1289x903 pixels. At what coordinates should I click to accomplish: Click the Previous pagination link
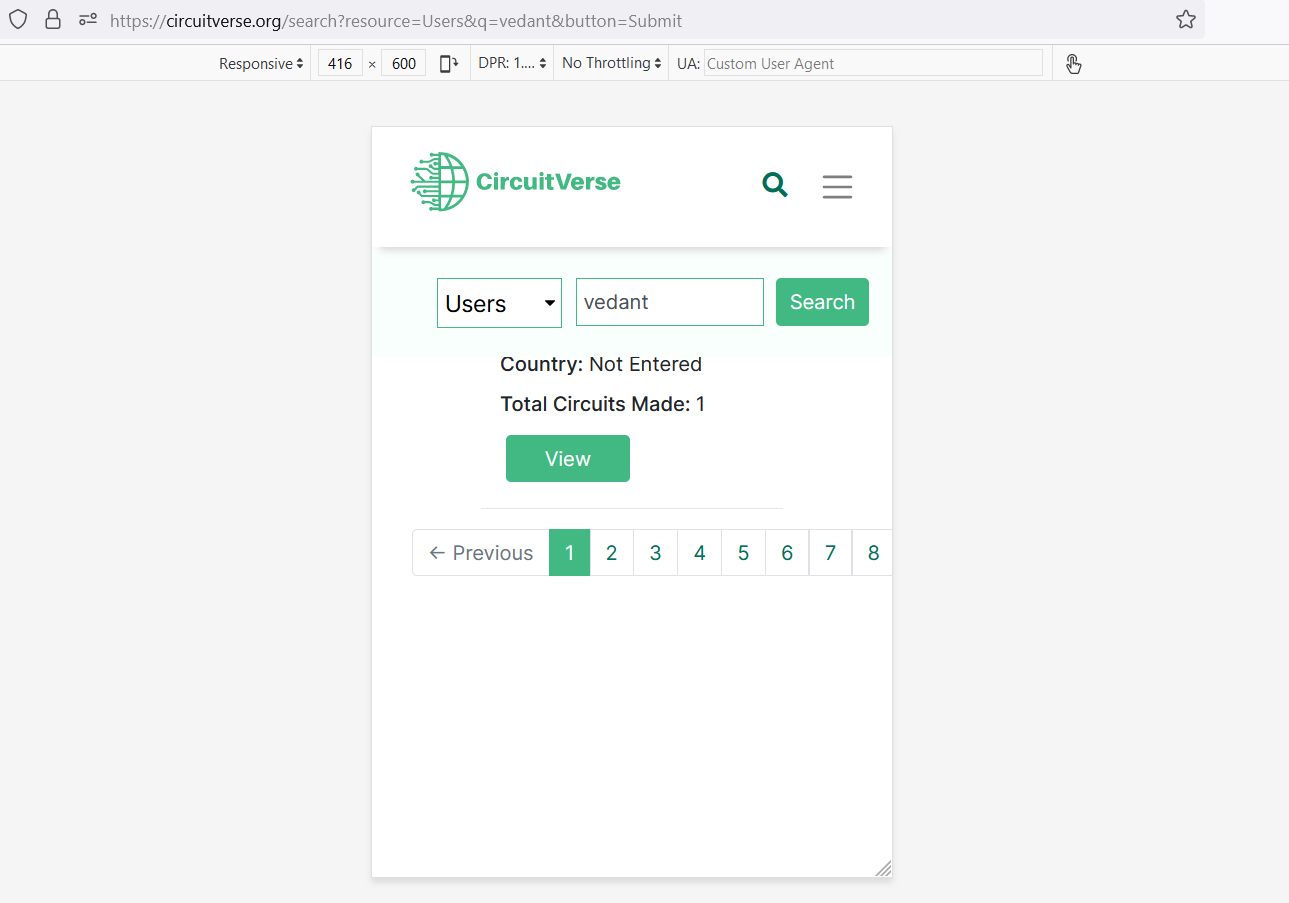pos(481,552)
